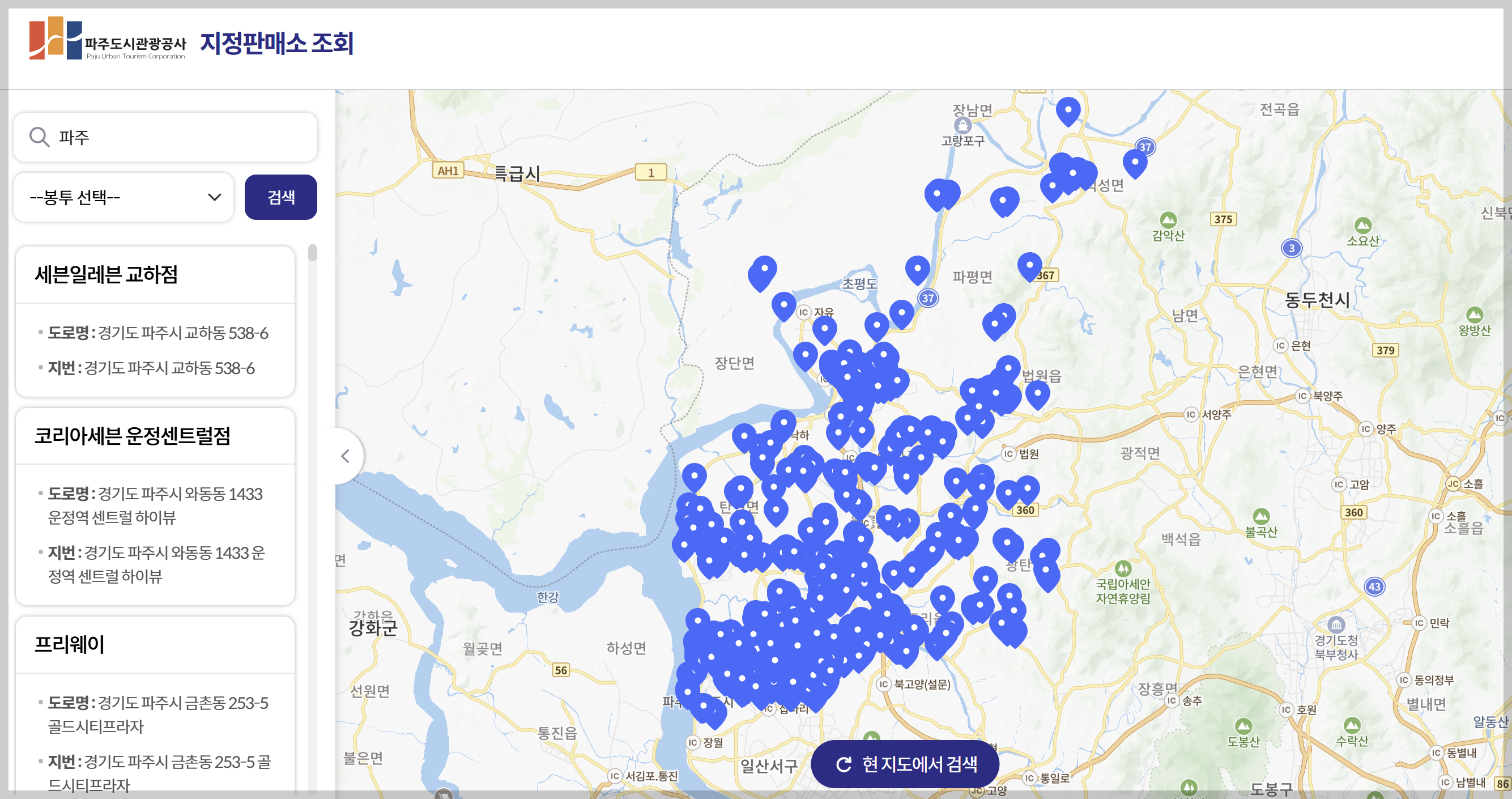1512x799 pixels.
Task: Click the 지정판매소 조회 page title
Action: (276, 43)
